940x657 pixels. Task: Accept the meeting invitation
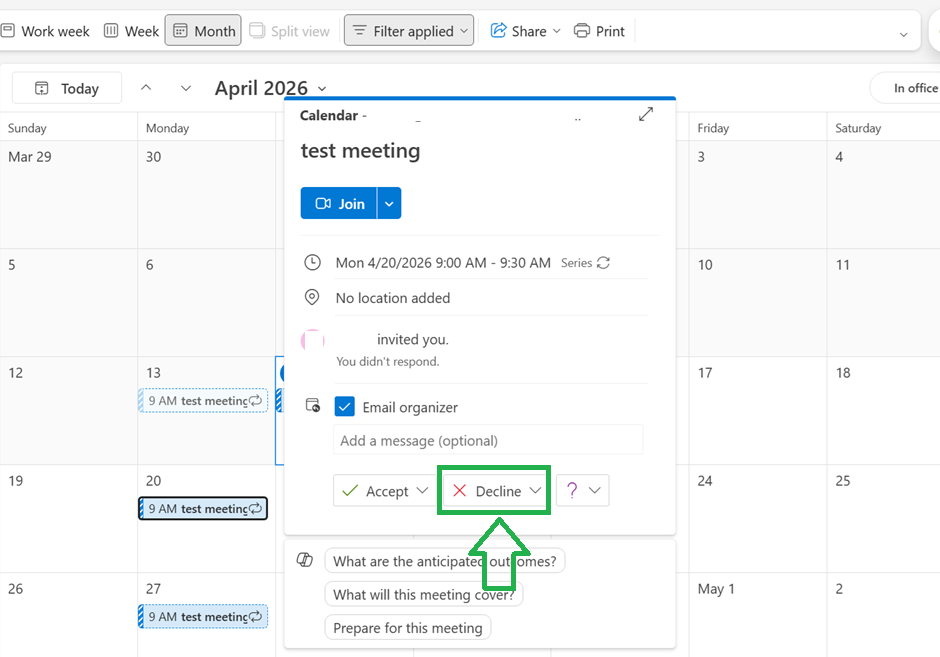pos(375,491)
